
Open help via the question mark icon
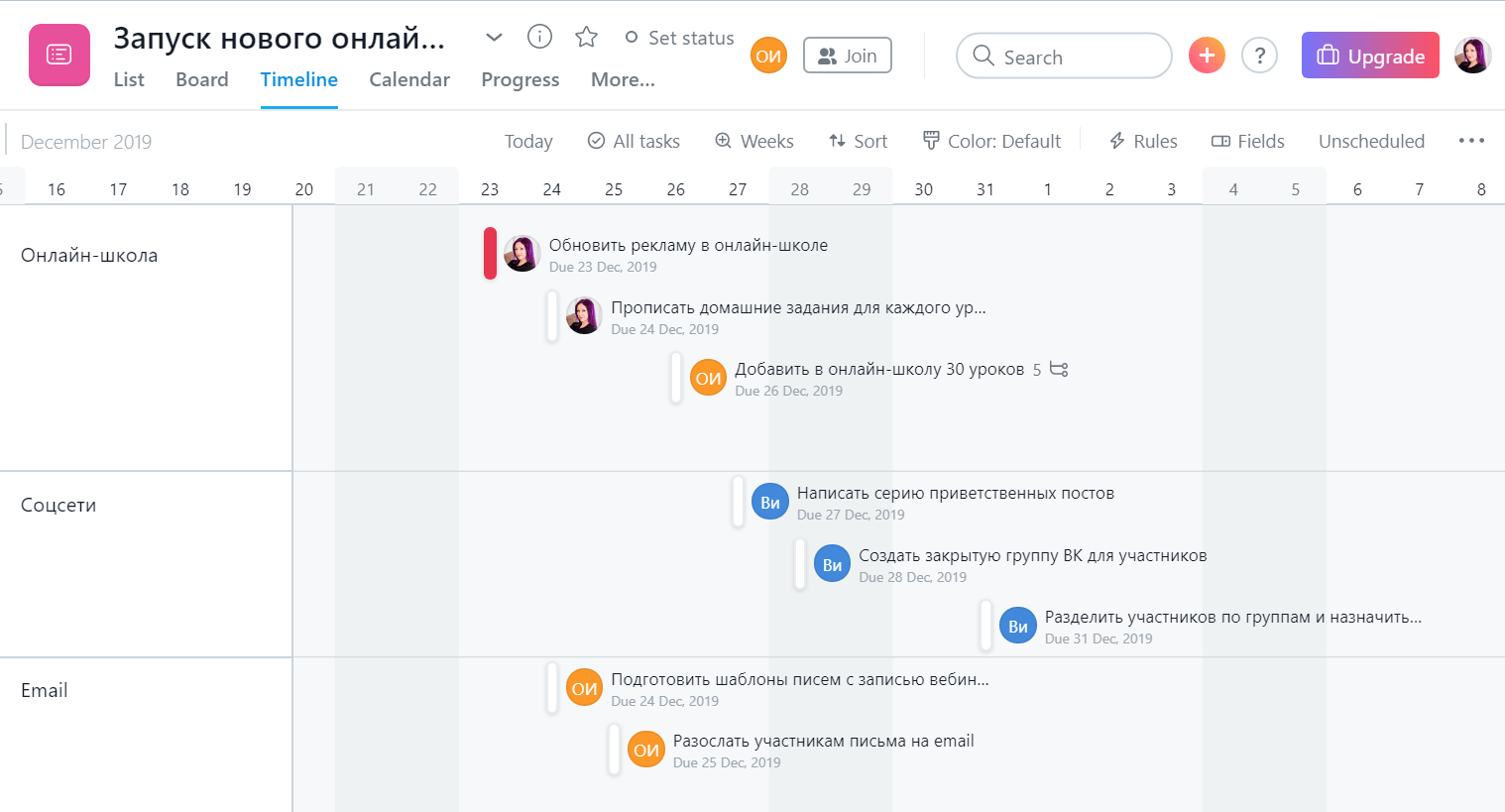pyautogui.click(x=1259, y=55)
